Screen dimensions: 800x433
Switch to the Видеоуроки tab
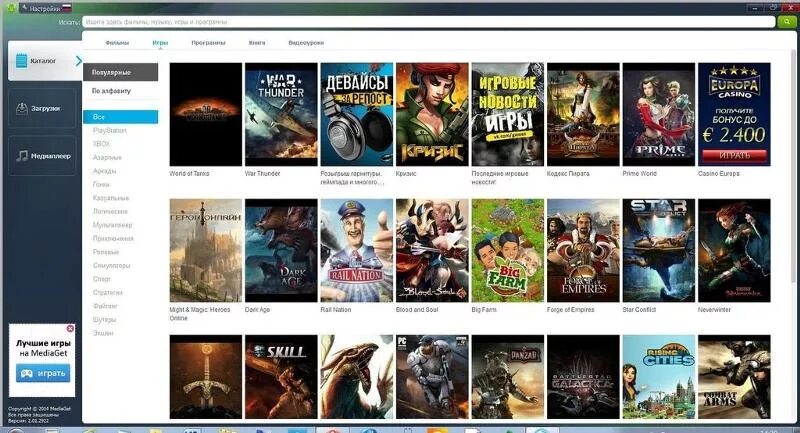pyautogui.click(x=306, y=43)
